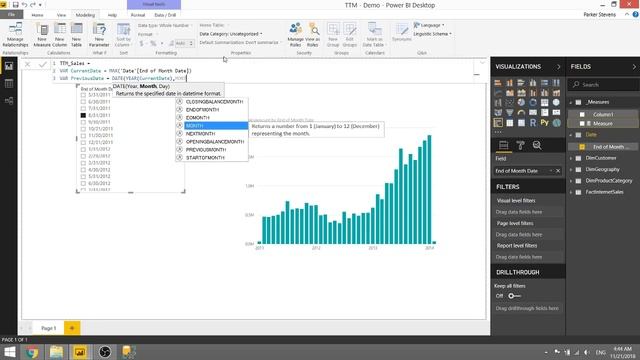This screenshot has height=360, width=640.
Task: Click the Fields search box
Action: pyautogui.click(x=604, y=84)
